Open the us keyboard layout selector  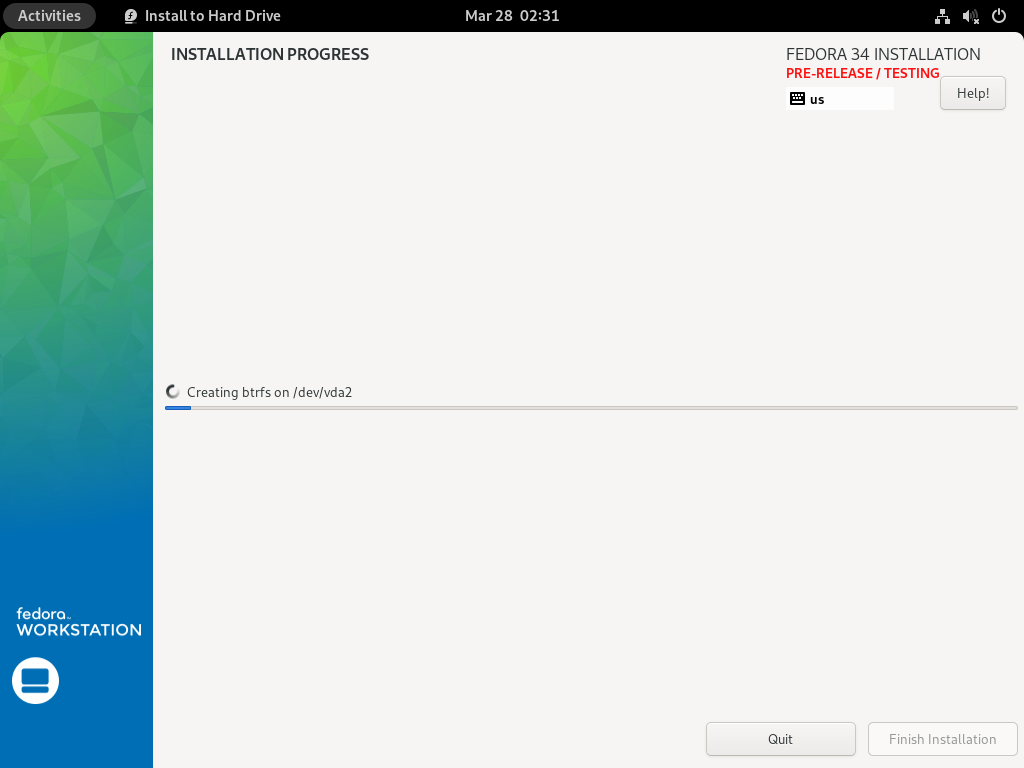pos(840,98)
